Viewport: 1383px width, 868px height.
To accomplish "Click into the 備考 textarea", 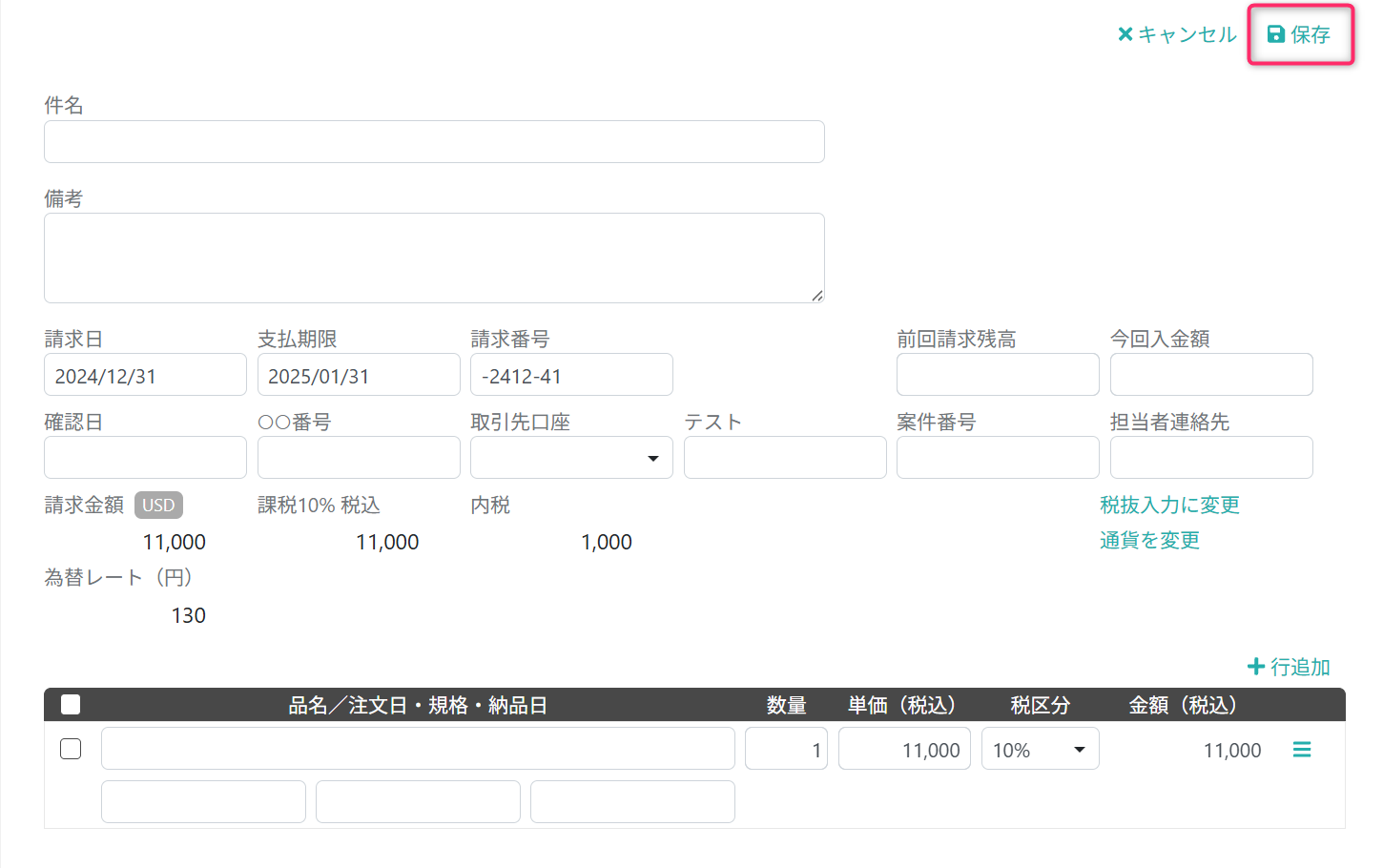I will tap(434, 258).
